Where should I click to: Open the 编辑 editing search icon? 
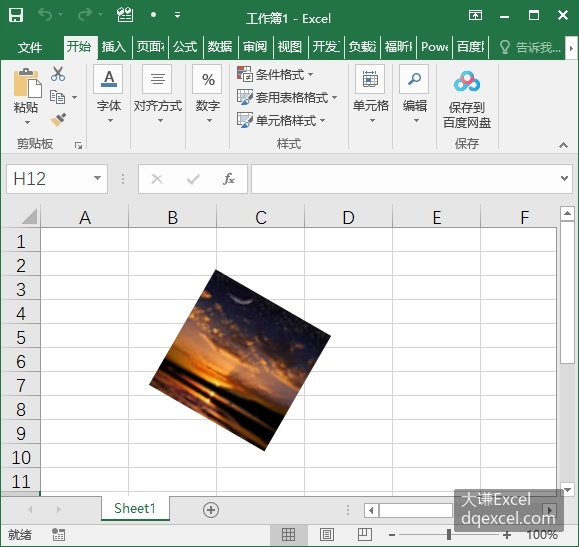pyautogui.click(x=414, y=79)
